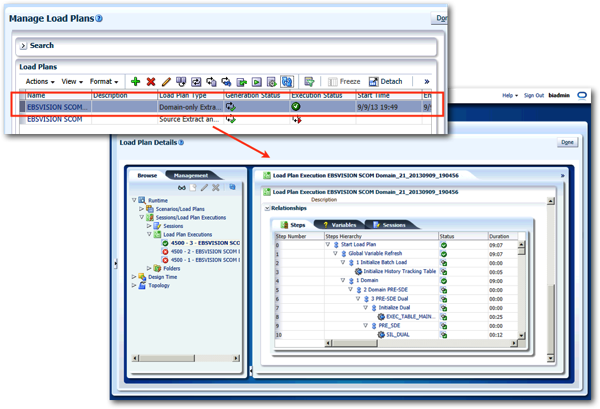Open the Actions menu
This screenshot has width=600, height=409.
[x=40, y=81]
